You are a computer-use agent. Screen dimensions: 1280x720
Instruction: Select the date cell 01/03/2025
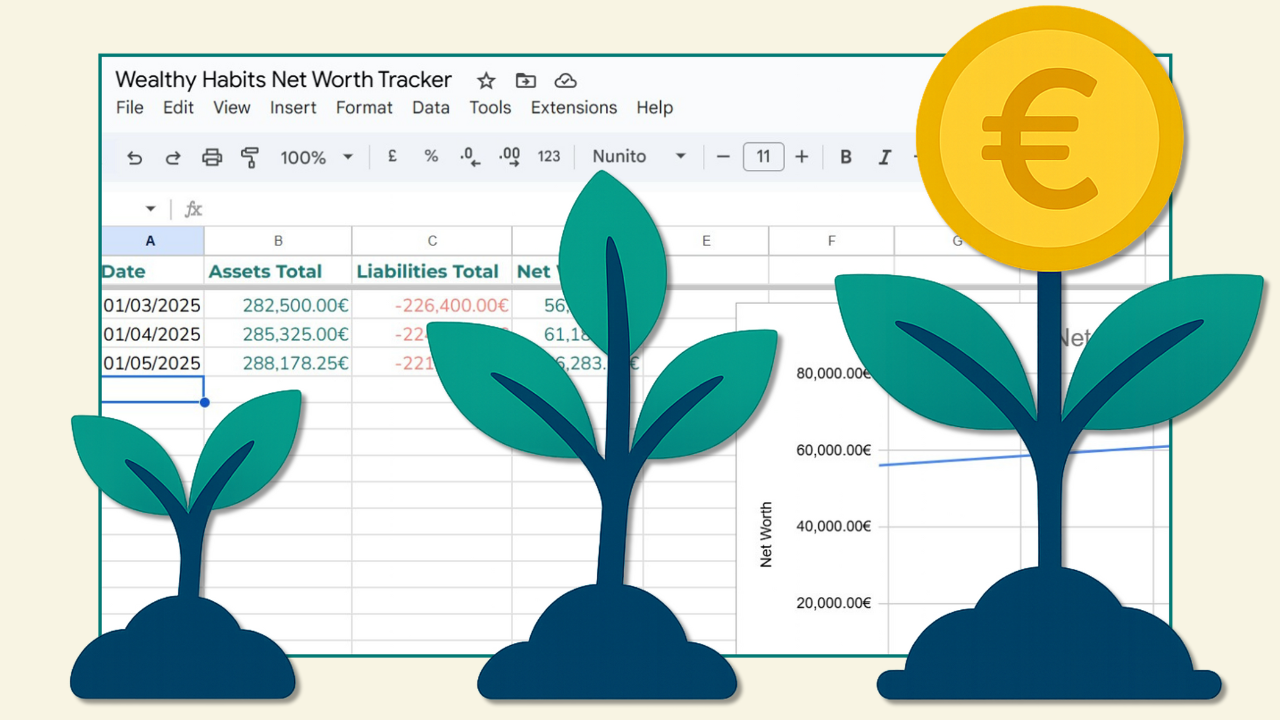click(x=152, y=305)
